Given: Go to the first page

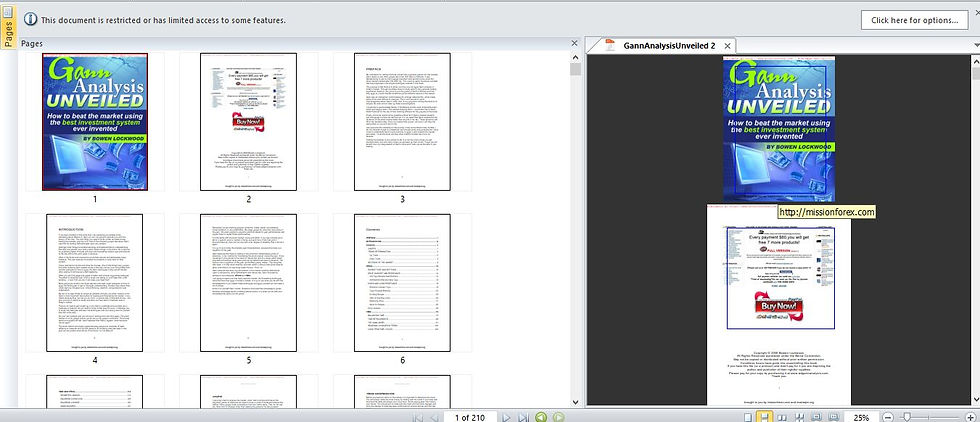Looking at the screenshot, I should [x=418, y=417].
